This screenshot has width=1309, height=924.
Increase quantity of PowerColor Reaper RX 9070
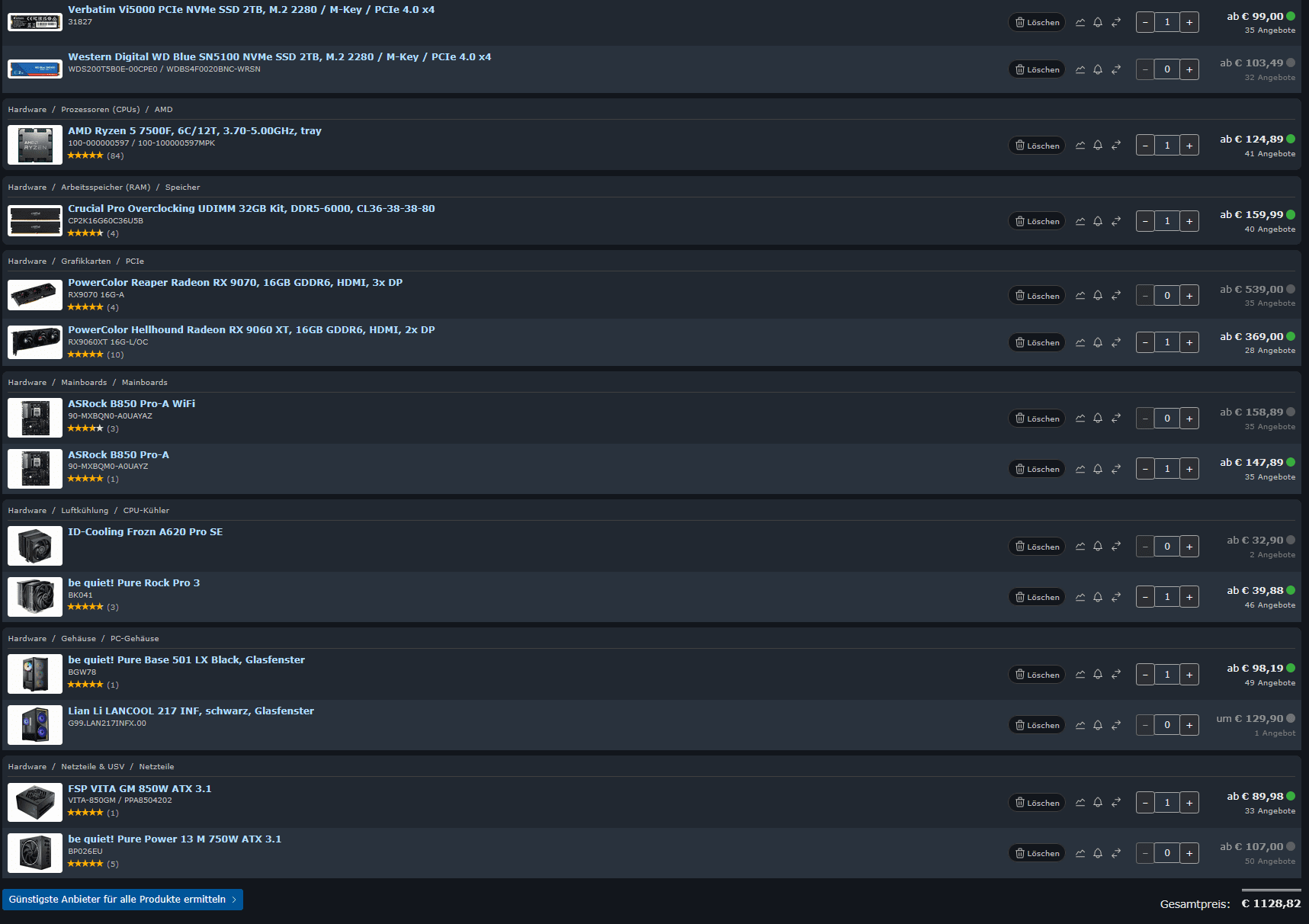(1189, 295)
